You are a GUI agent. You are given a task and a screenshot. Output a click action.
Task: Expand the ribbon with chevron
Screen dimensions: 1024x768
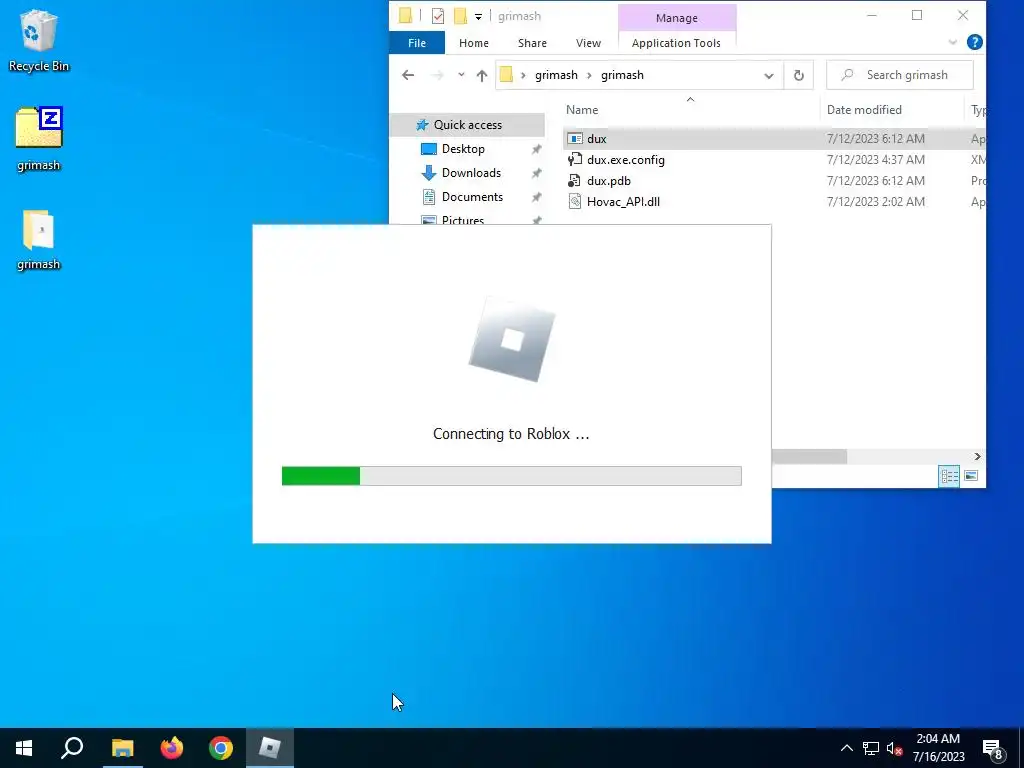pyautogui.click(x=953, y=42)
